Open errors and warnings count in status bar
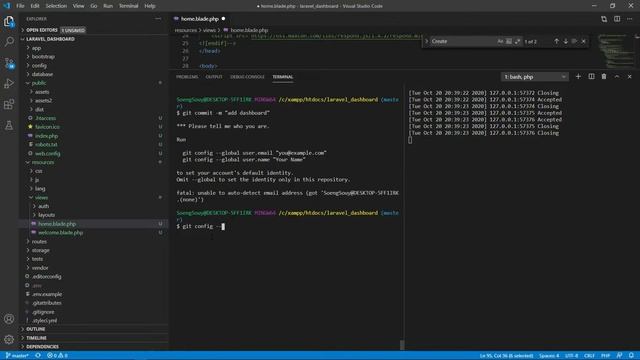The image size is (640, 360). pos(57,356)
